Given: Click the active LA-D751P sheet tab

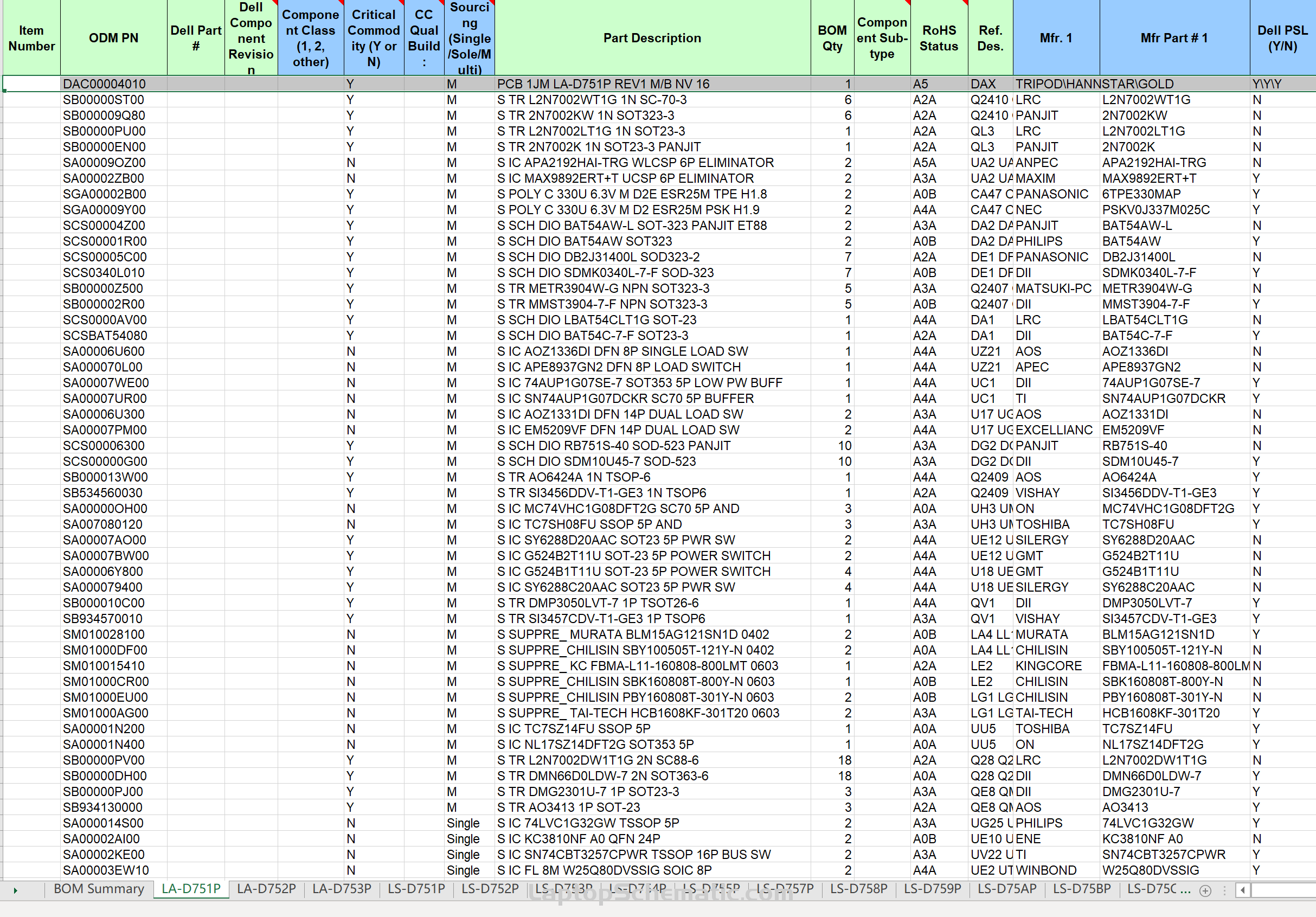Looking at the screenshot, I should (x=191, y=889).
